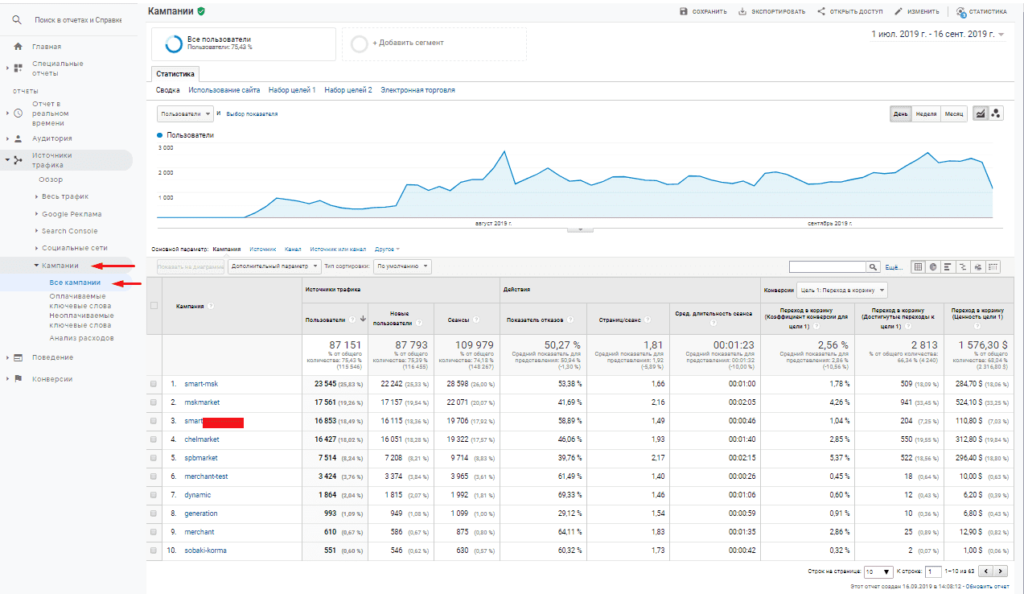
Task: Click the Сохранить save icon
Action: tap(684, 12)
